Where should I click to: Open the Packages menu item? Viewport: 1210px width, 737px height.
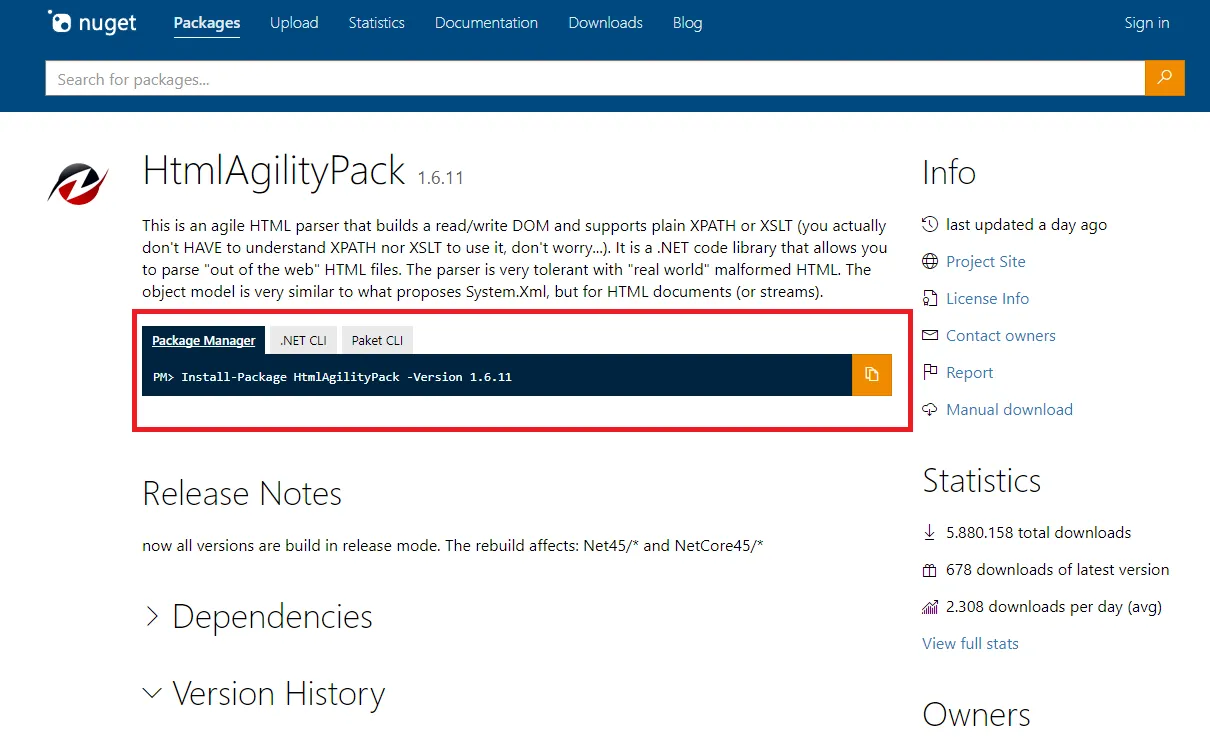pyautogui.click(x=207, y=22)
